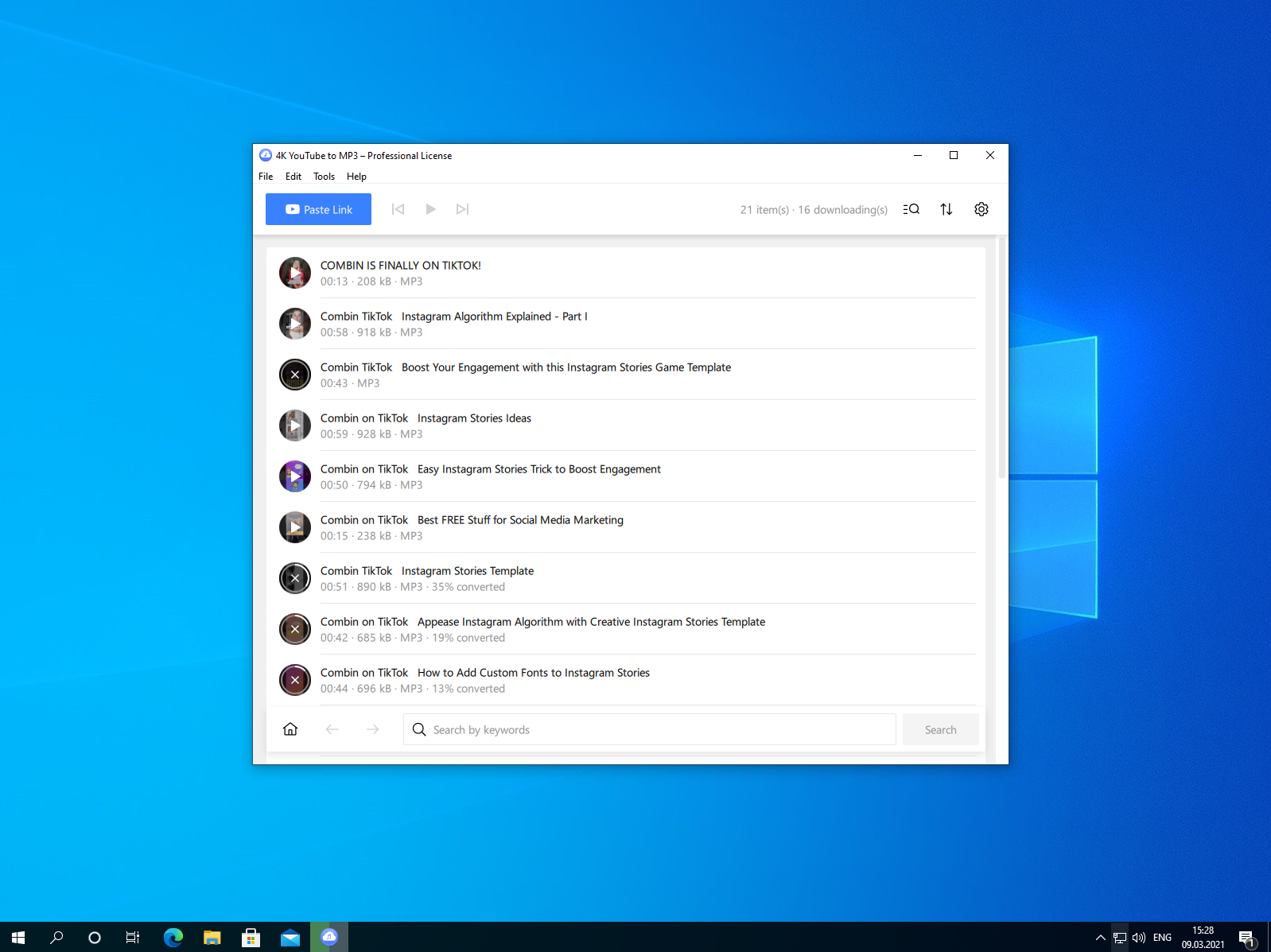Open the Windows Start menu
Viewport: 1271px width, 952px height.
[18, 938]
